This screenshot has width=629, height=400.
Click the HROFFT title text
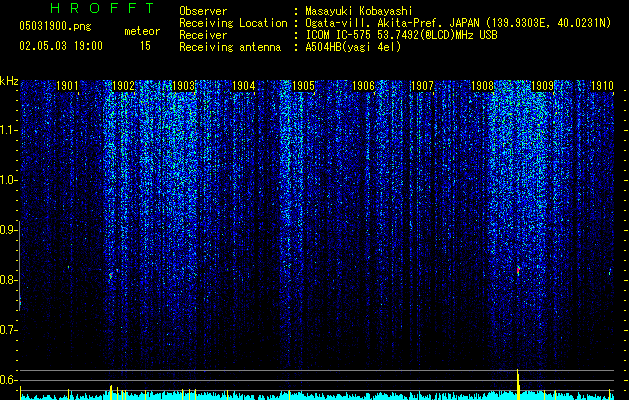[x=103, y=8]
